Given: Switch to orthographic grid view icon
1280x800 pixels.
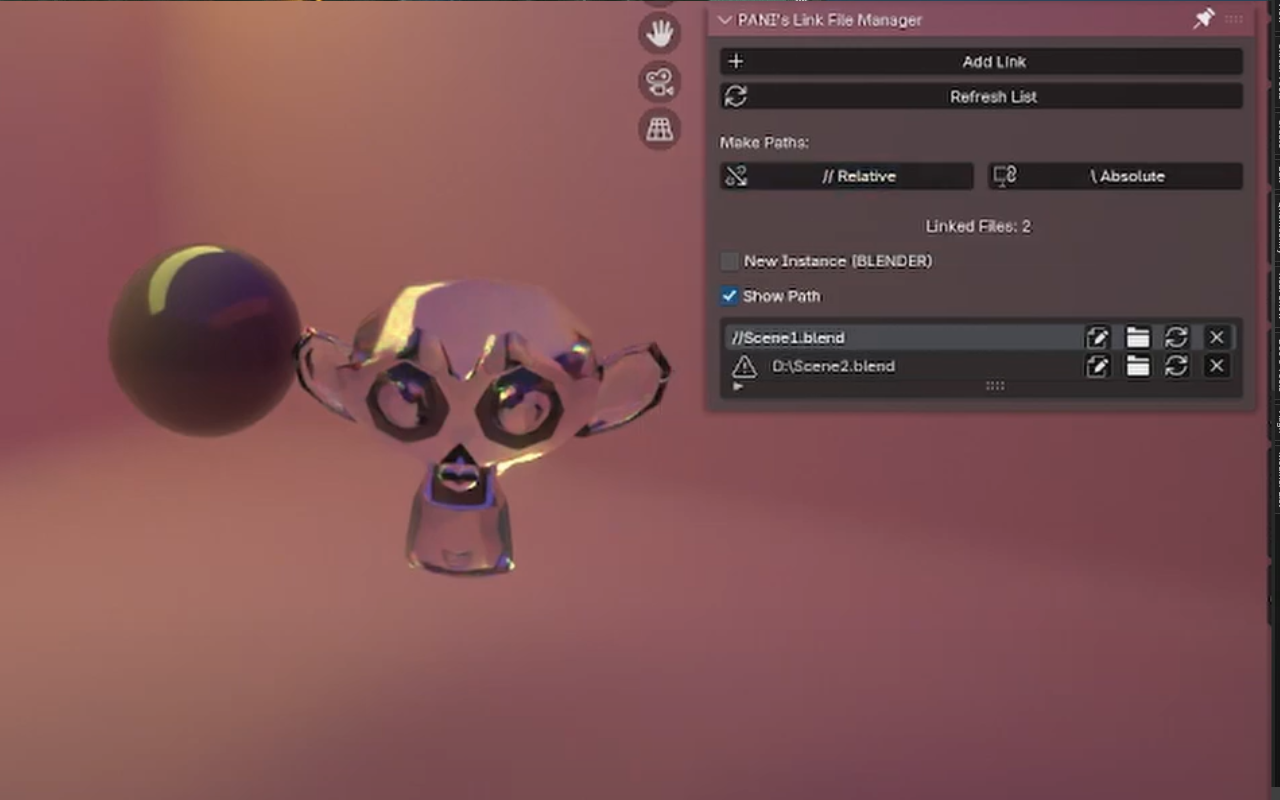Looking at the screenshot, I should [x=659, y=129].
